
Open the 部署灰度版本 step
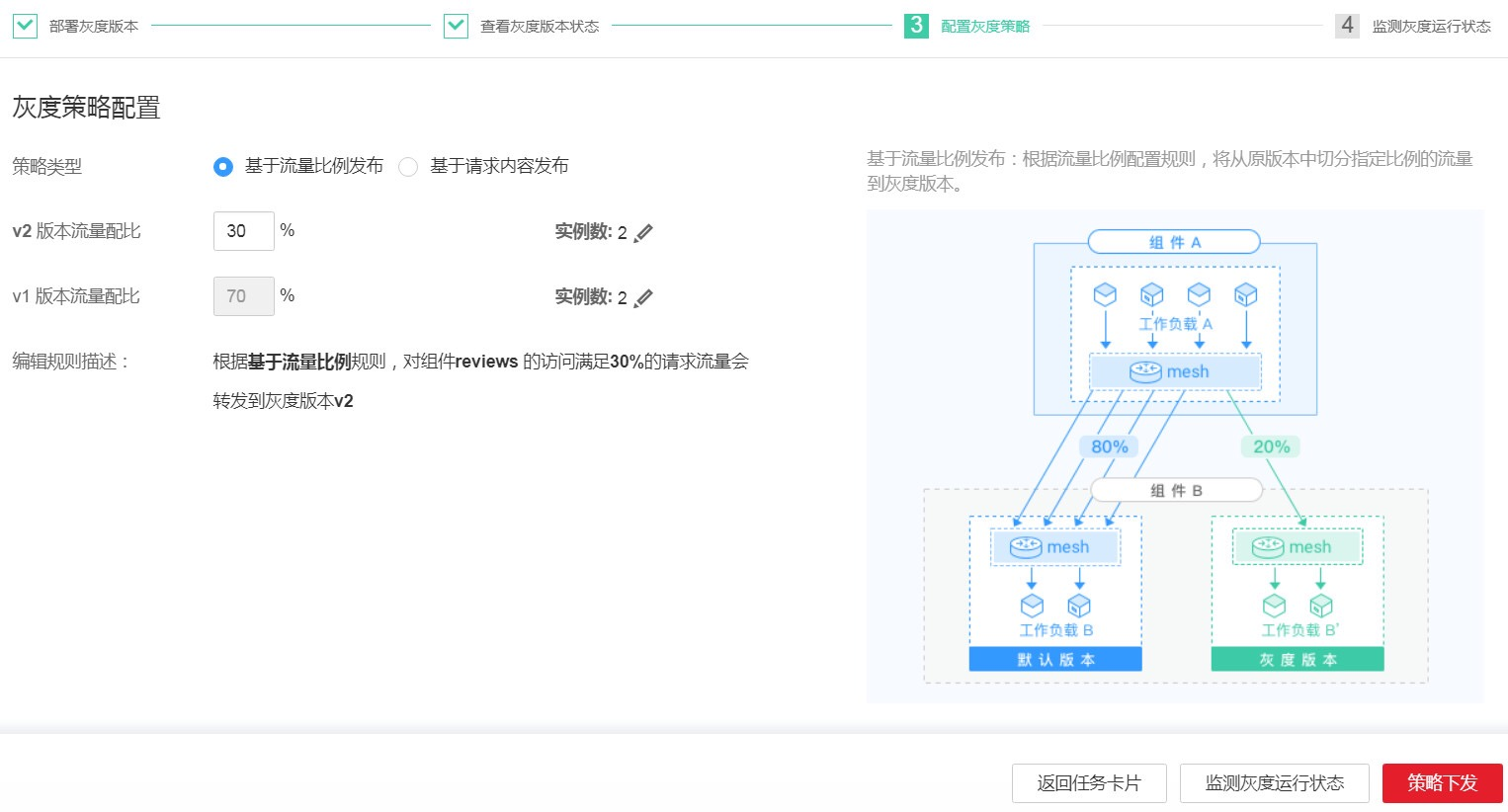[94, 27]
